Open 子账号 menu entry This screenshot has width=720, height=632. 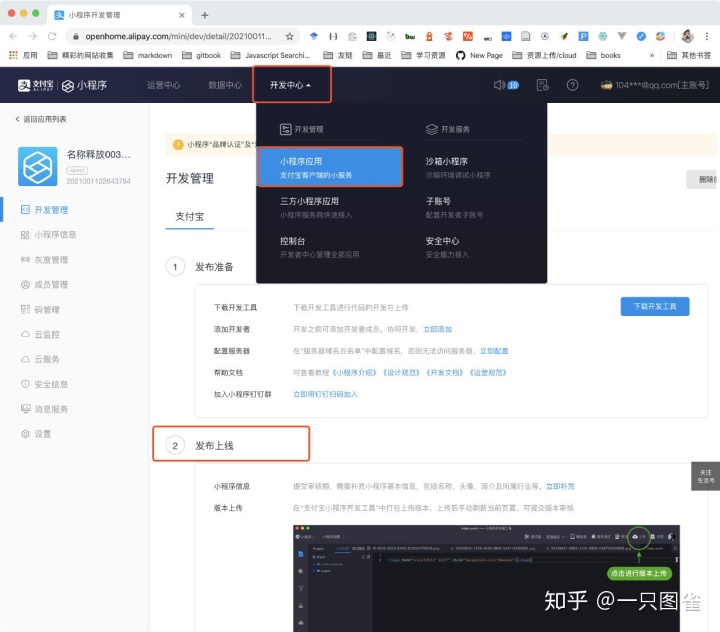click(454, 207)
